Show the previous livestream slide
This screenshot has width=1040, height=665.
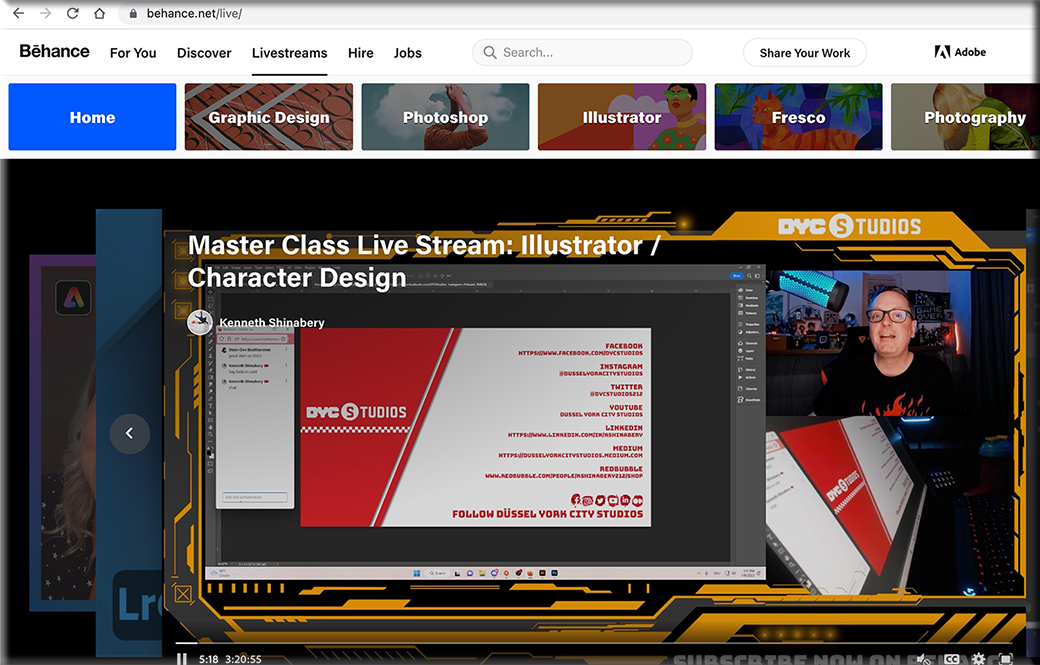coord(129,433)
